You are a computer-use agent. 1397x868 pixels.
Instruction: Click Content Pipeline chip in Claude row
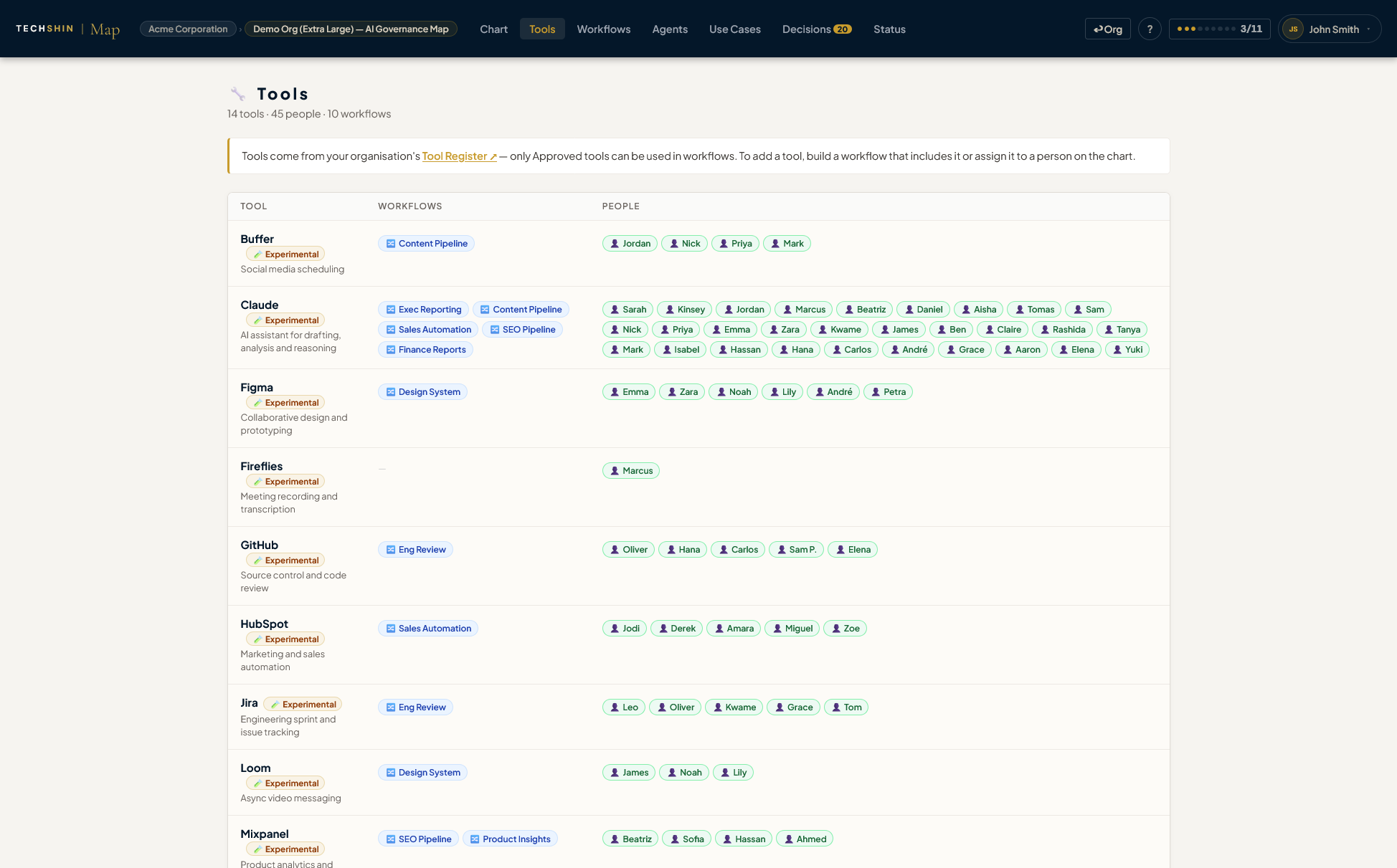tap(521, 310)
